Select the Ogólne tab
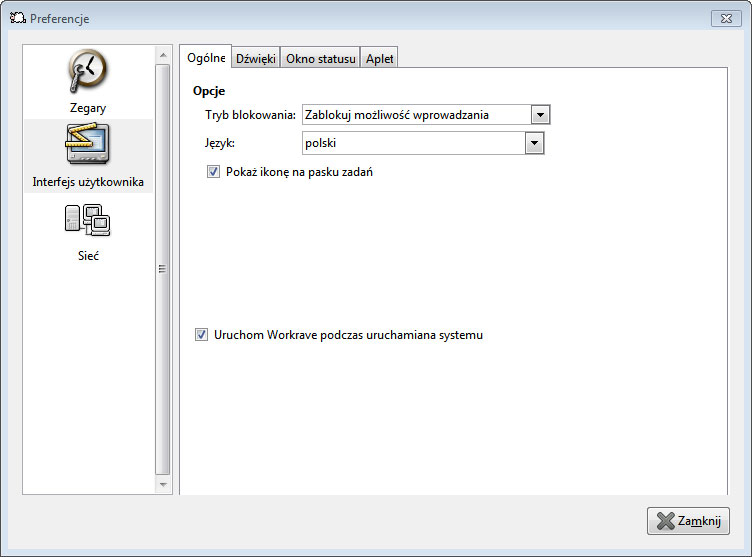The image size is (752, 557). pos(206,58)
